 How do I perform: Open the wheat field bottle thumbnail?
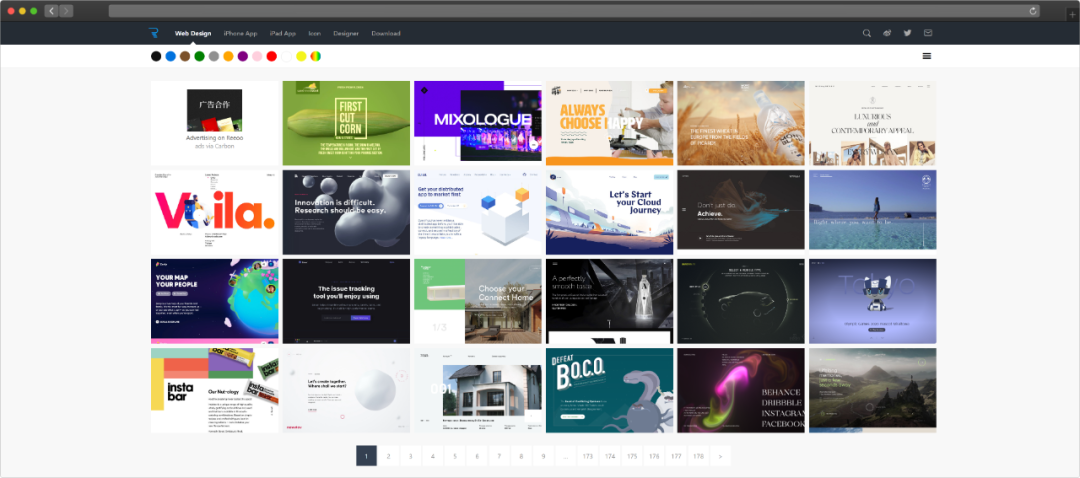[x=741, y=123]
